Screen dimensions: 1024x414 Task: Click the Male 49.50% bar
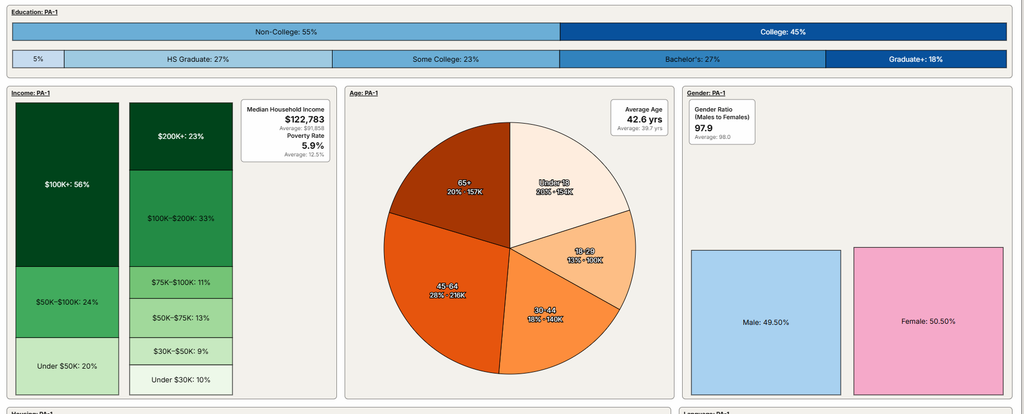766,323
